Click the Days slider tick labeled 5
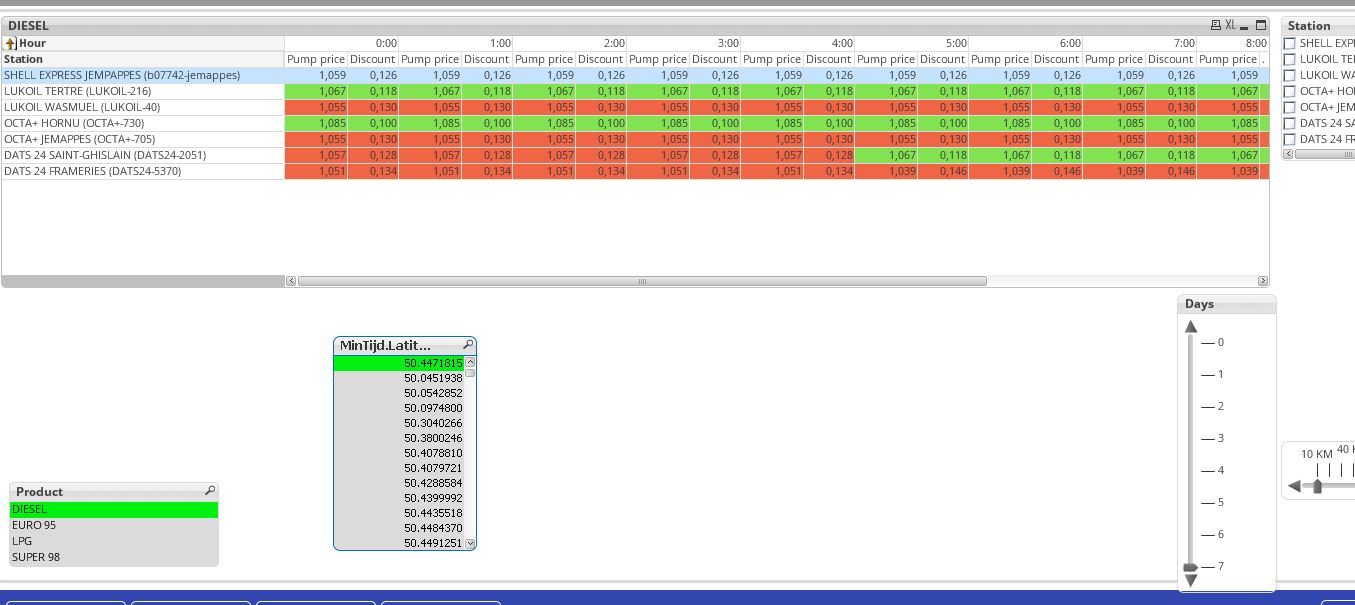This screenshot has width=1355, height=605. (1214, 502)
